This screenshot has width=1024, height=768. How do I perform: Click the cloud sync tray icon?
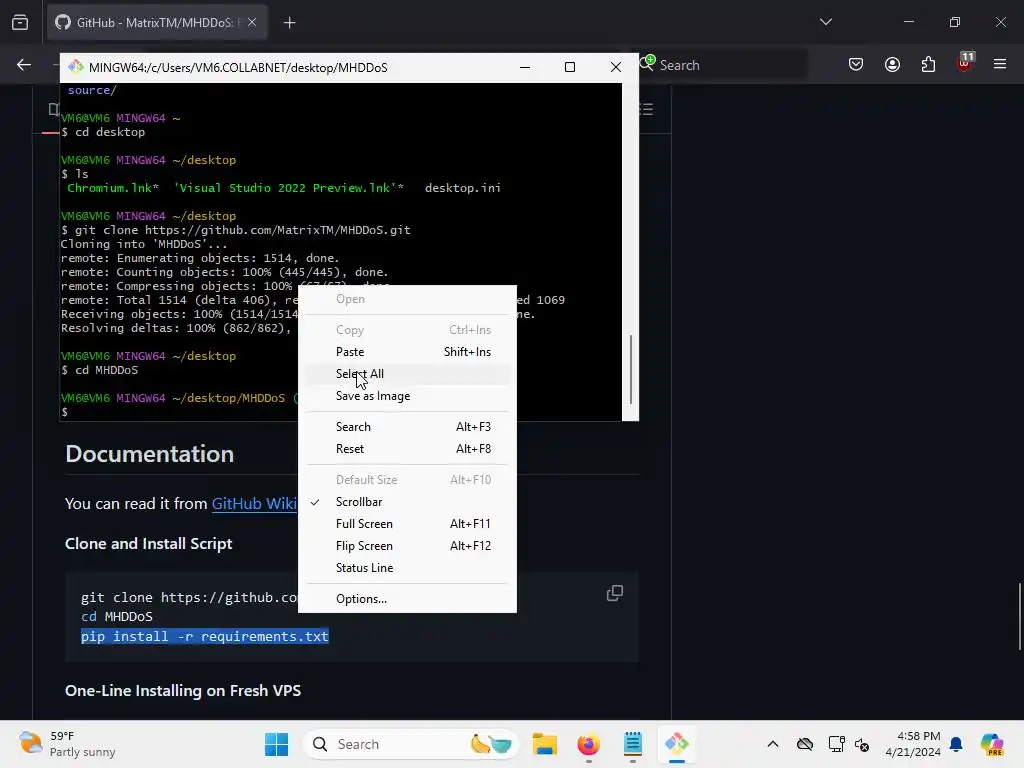[805, 744]
